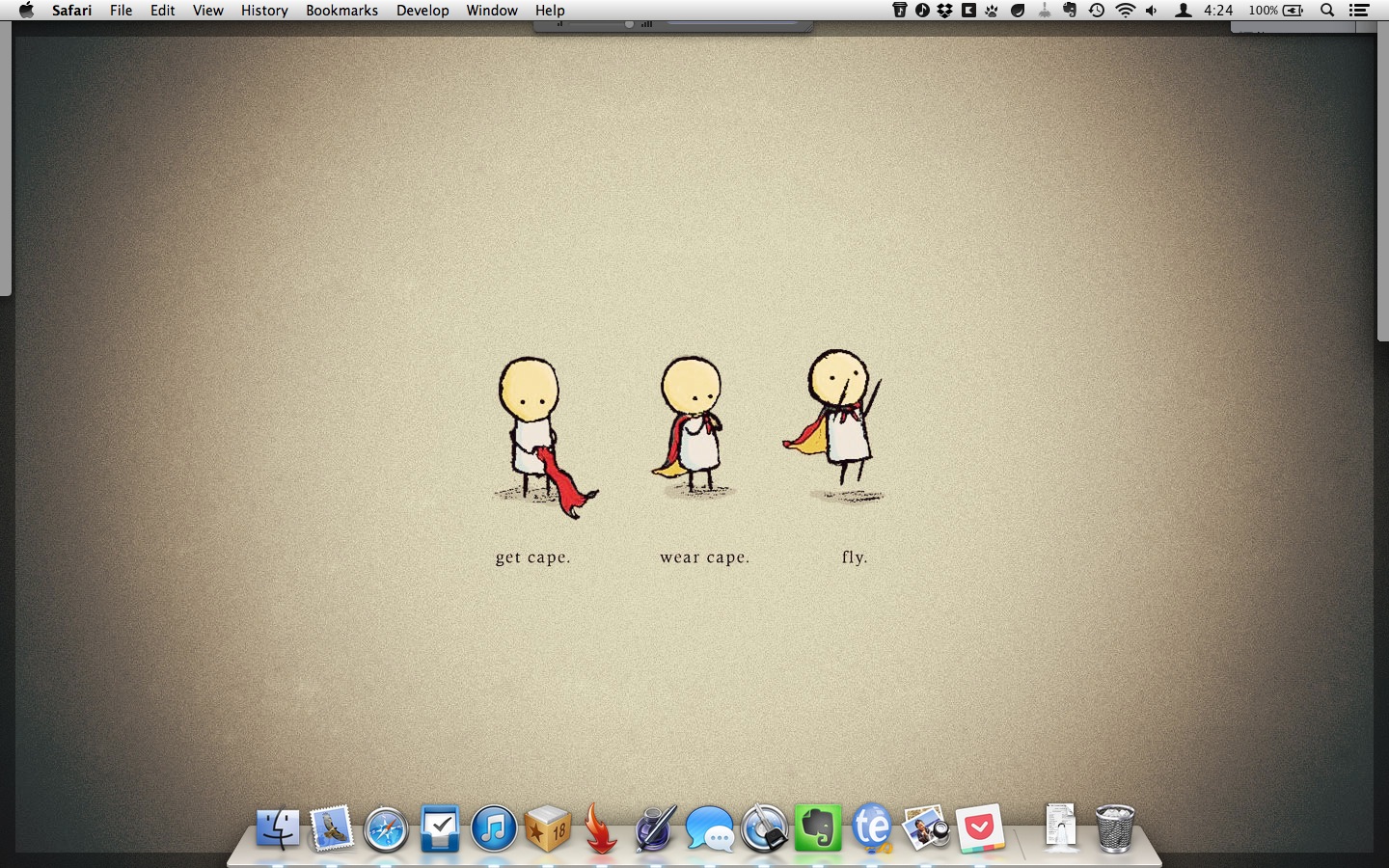This screenshot has width=1389, height=868.
Task: Open Messages speech bubbles in Dock
Action: tap(710, 828)
